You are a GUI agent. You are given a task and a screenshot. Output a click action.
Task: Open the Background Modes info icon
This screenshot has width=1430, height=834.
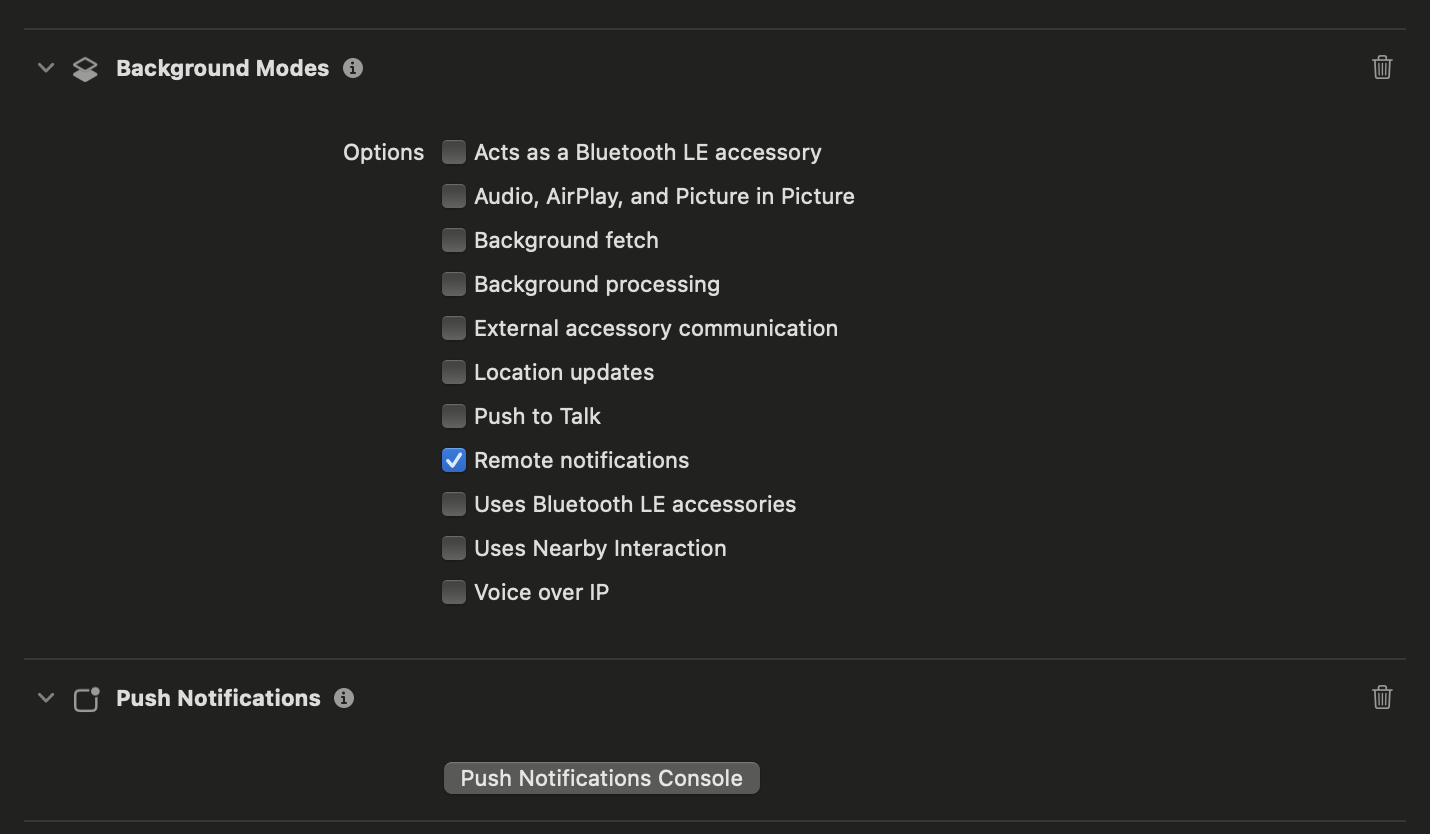coord(352,68)
